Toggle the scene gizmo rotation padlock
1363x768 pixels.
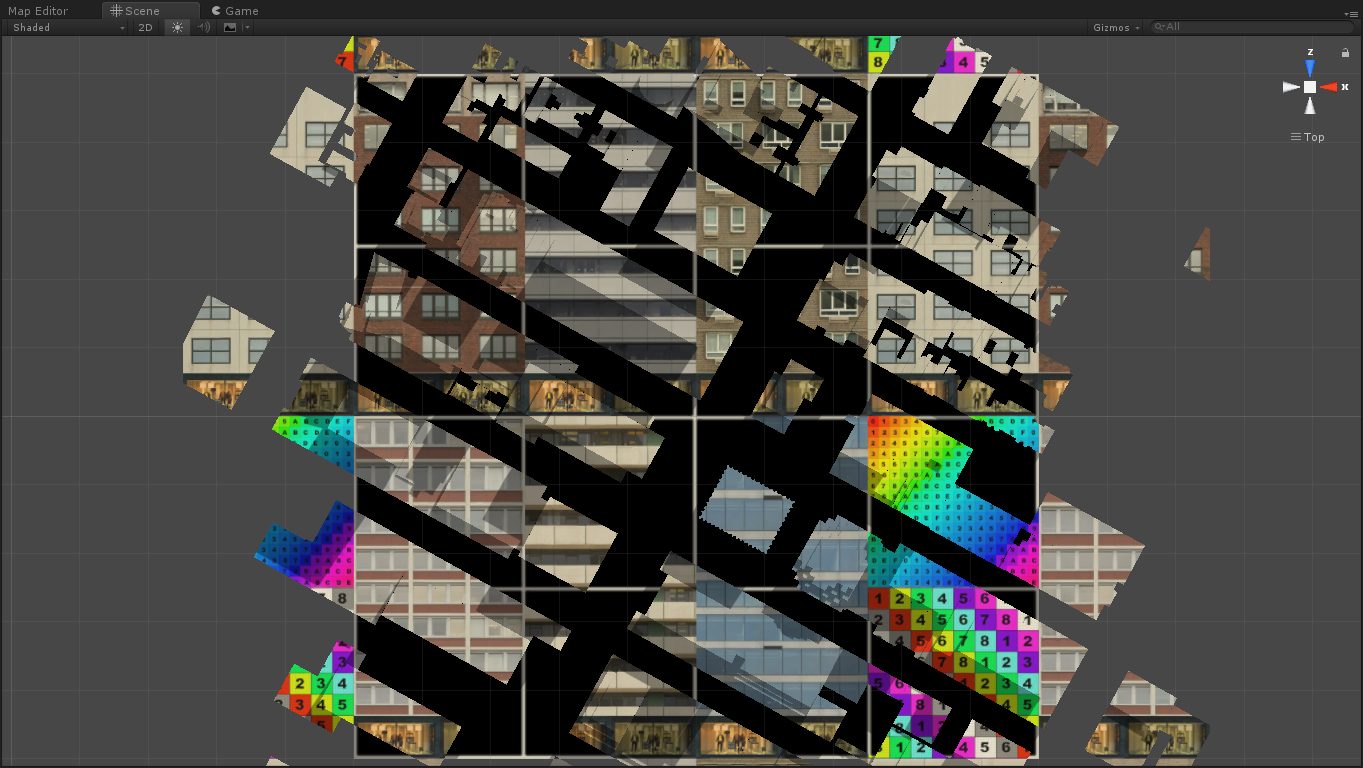pos(1347,52)
